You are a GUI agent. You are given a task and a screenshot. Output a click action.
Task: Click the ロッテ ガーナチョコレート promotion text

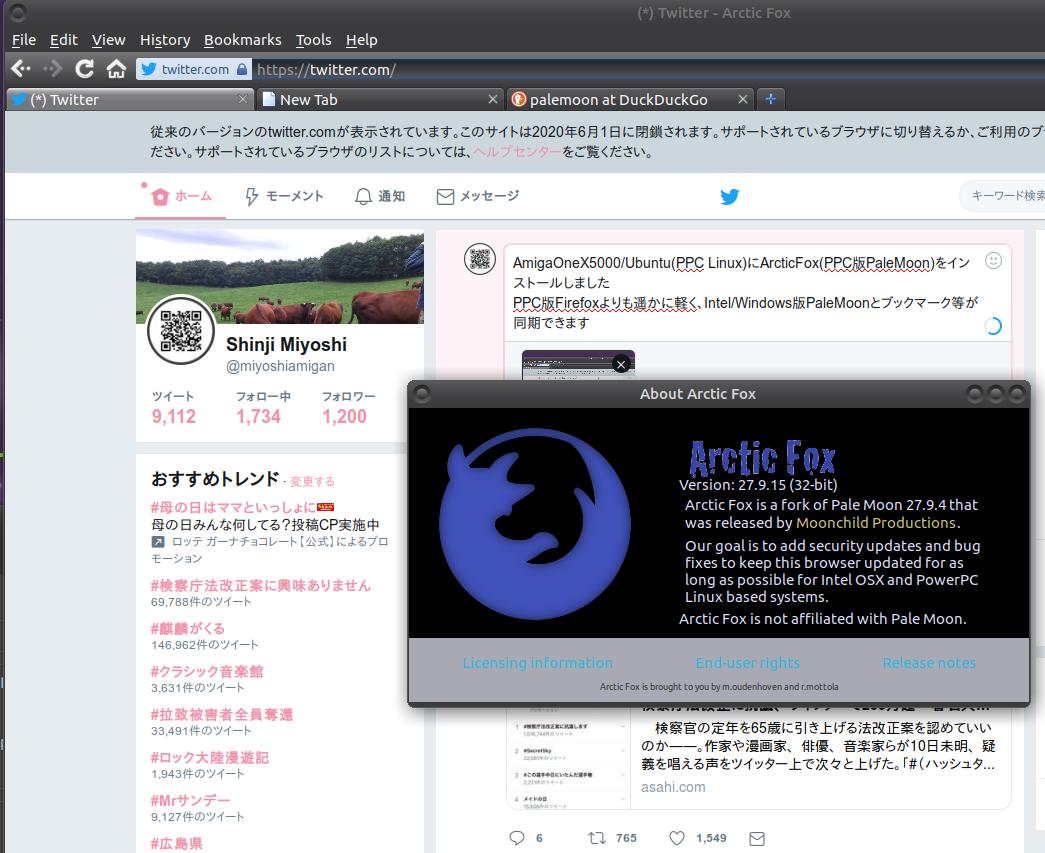269,550
